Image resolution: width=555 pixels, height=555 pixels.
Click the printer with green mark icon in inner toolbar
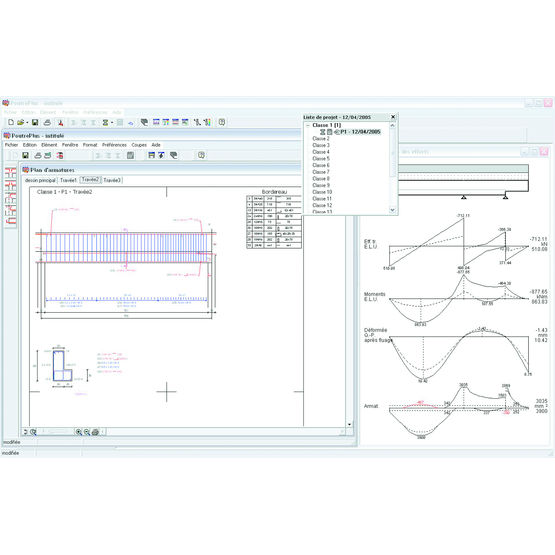(48, 155)
